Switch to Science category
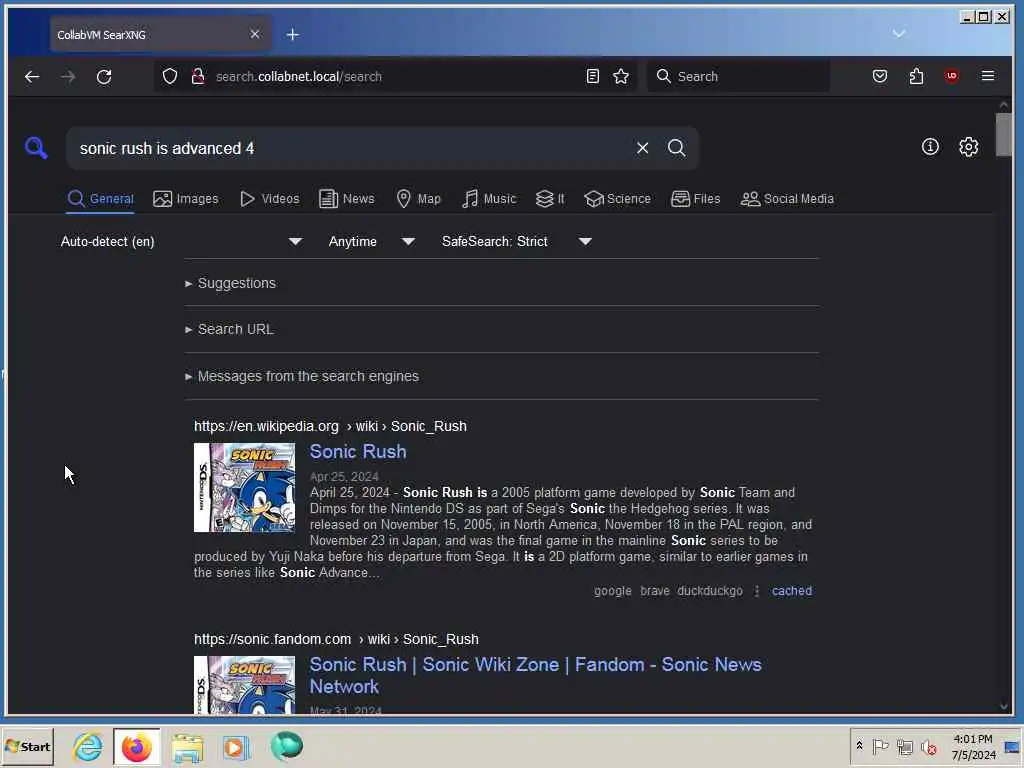1024x768 pixels. [x=617, y=199]
